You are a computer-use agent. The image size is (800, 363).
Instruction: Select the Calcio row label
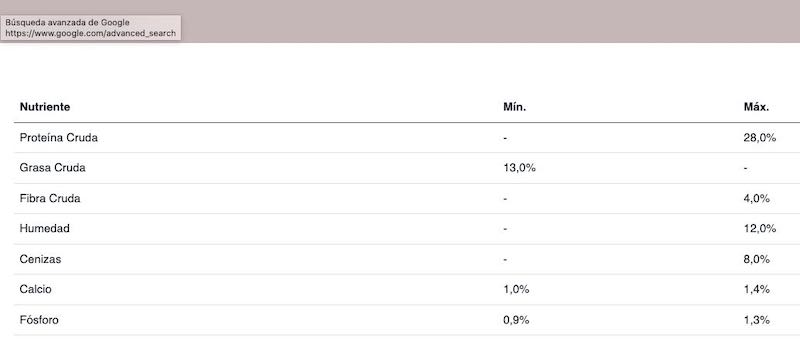pos(36,289)
